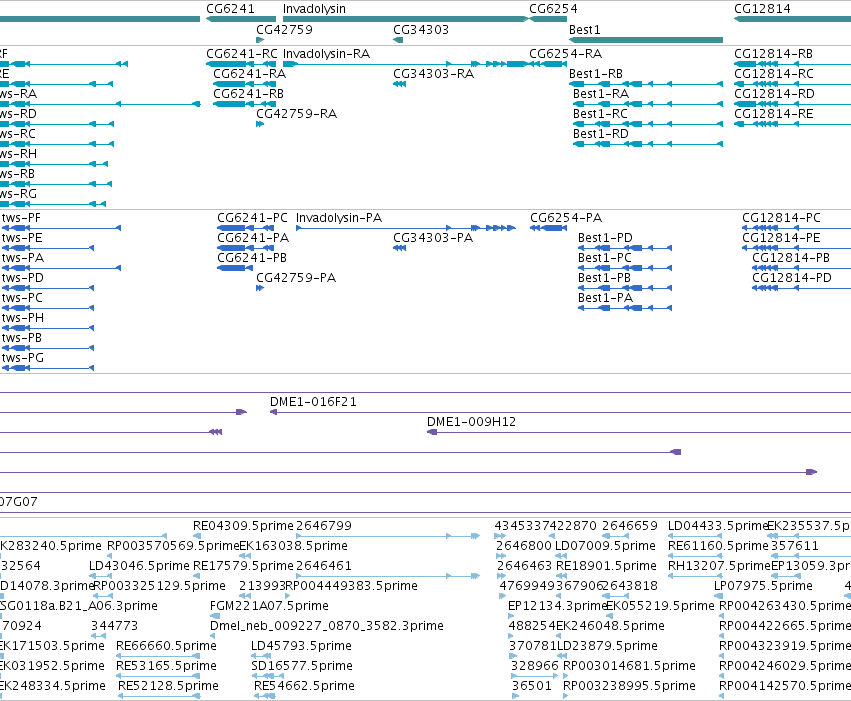This screenshot has height=701, width=851.
Task: Select transcript Best1-RC
Action: tap(600, 114)
